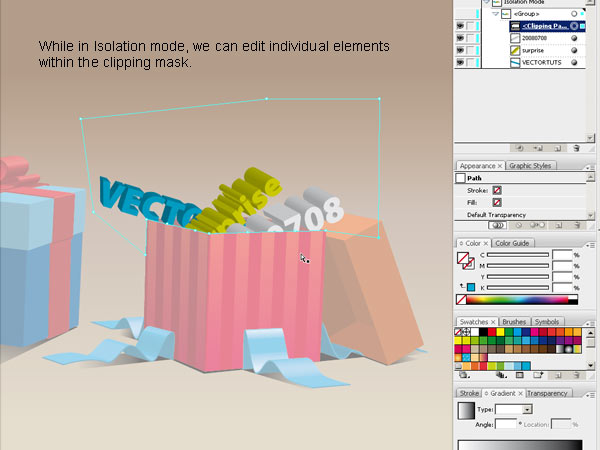Click Make/Release Clipping Mask icon in Layers panel
The height and width of the screenshot is (450, 600).
[520, 148]
